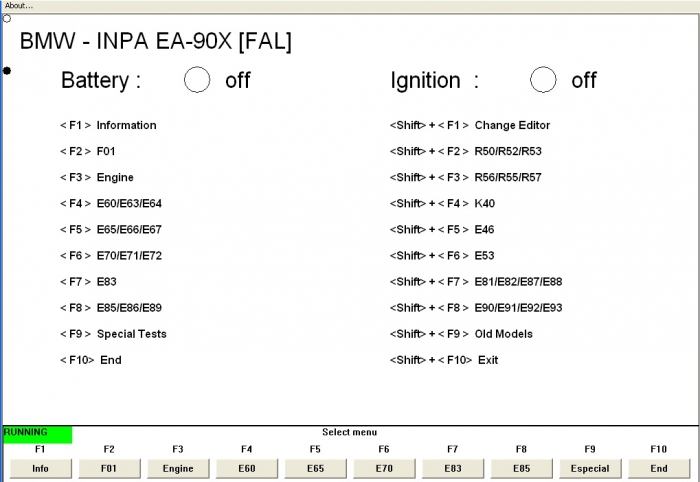Click the Info button under F1
This screenshot has height=482, width=700.
(40, 468)
